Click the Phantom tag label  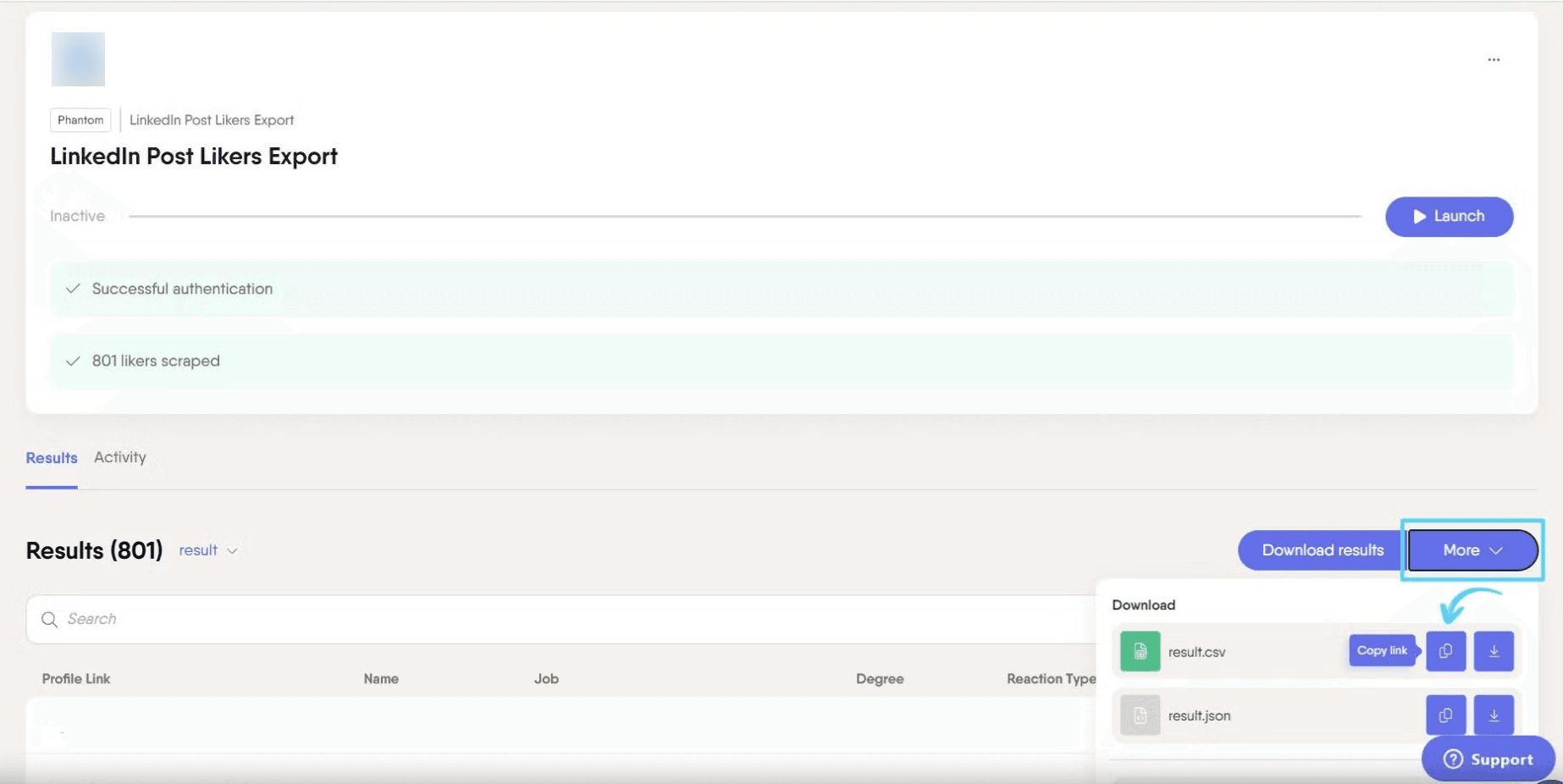click(80, 120)
